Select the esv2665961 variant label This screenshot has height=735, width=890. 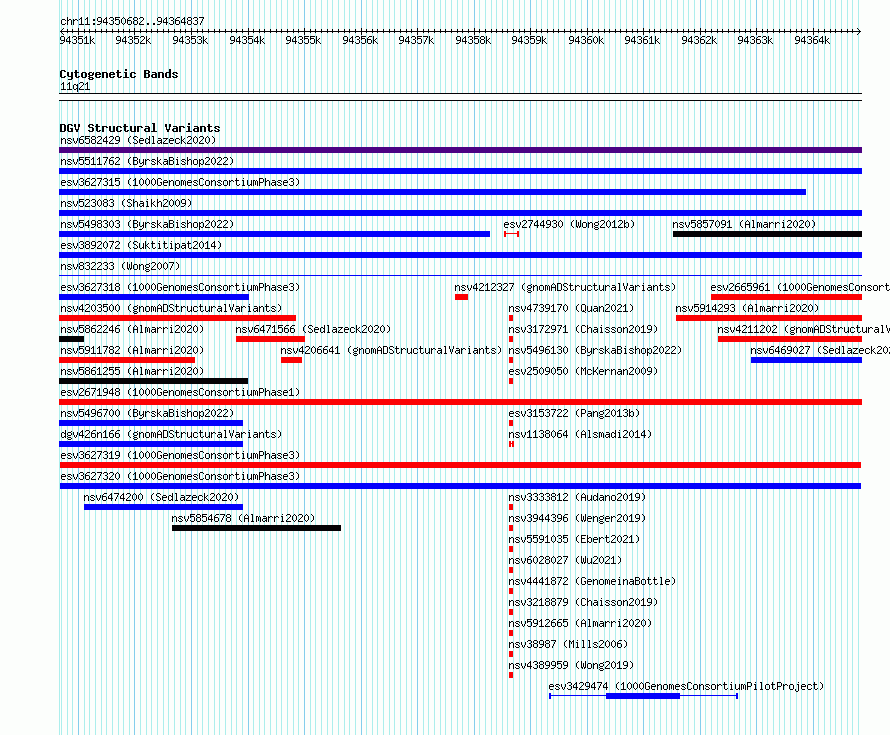point(800,287)
